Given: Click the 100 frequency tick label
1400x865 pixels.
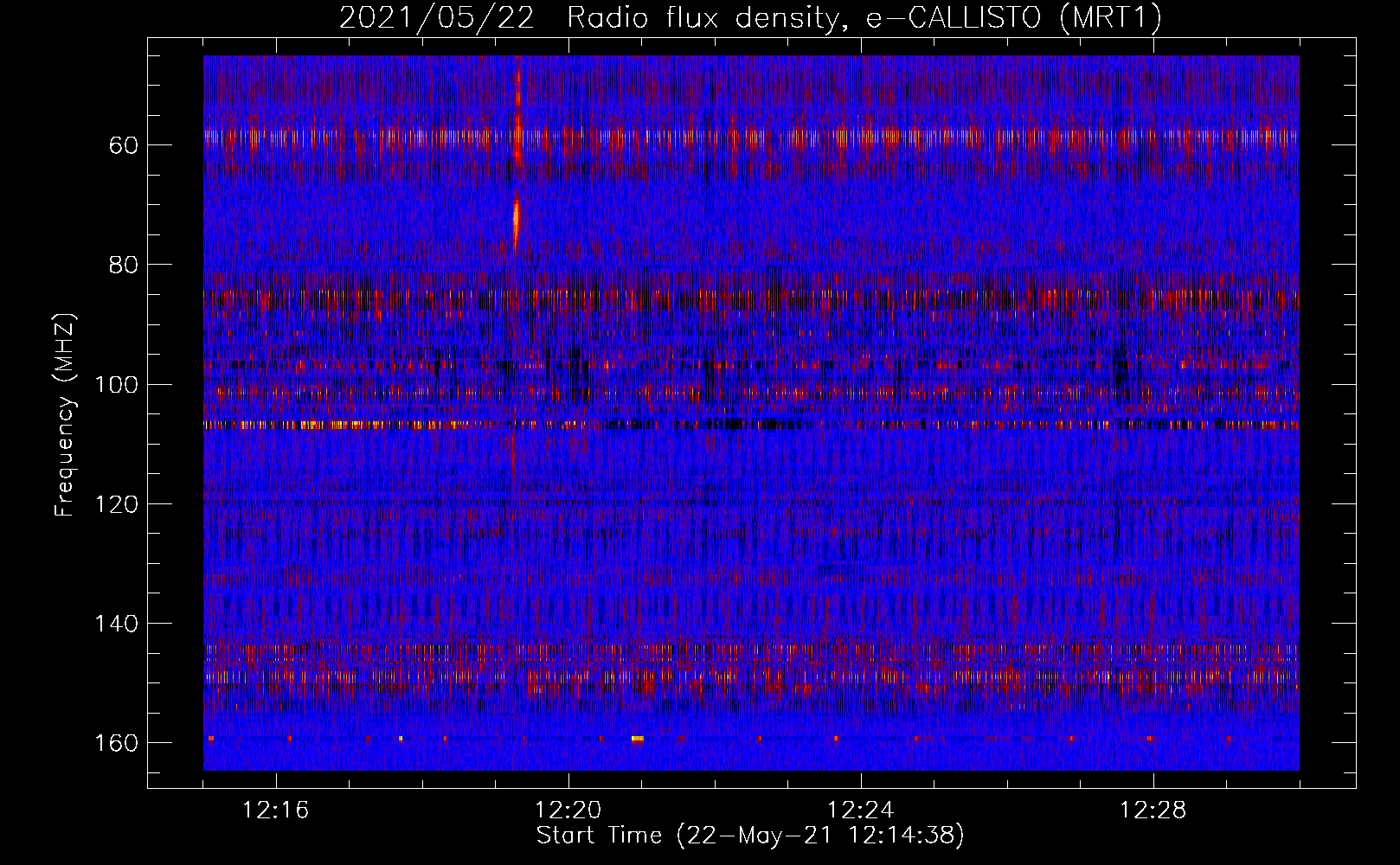Looking at the screenshot, I should click(x=117, y=385).
